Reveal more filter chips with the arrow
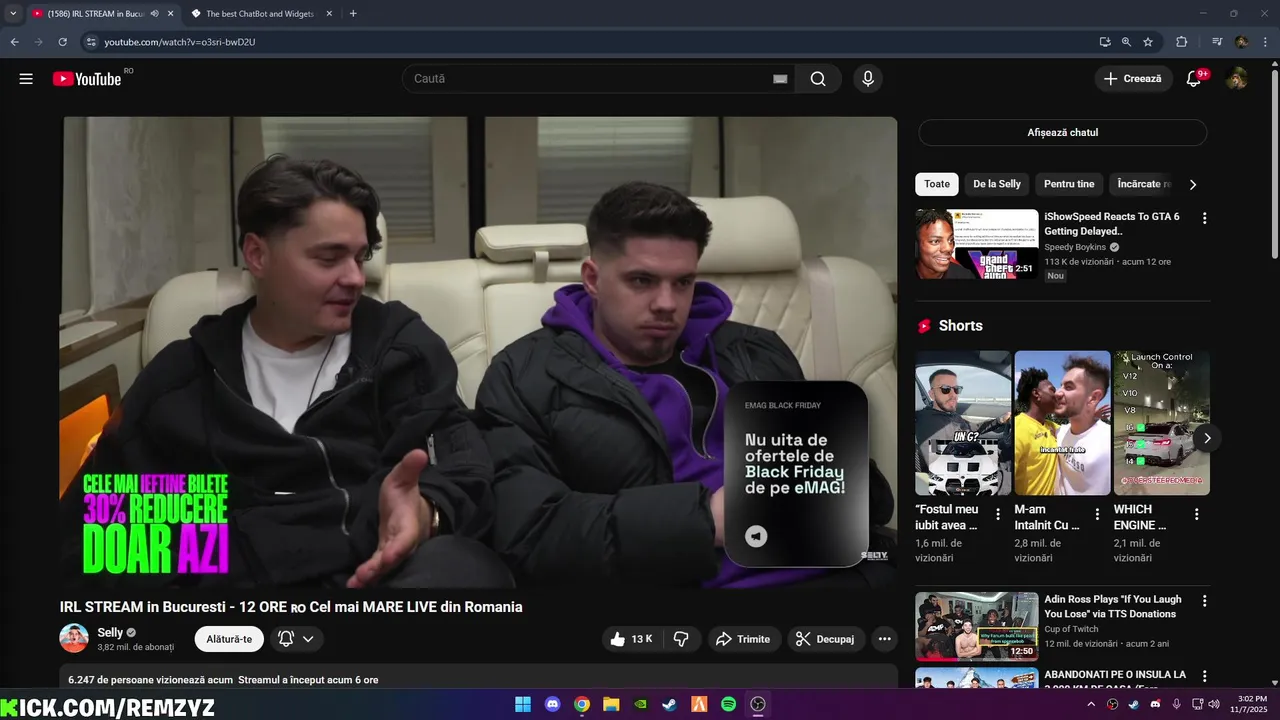The height and width of the screenshot is (720, 1280). pos(1192,184)
